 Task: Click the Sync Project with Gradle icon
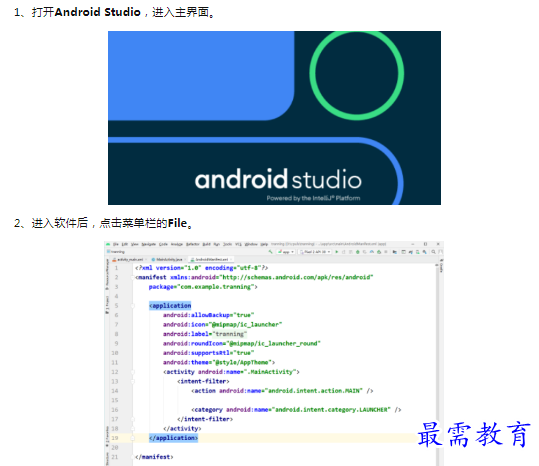[410, 252]
